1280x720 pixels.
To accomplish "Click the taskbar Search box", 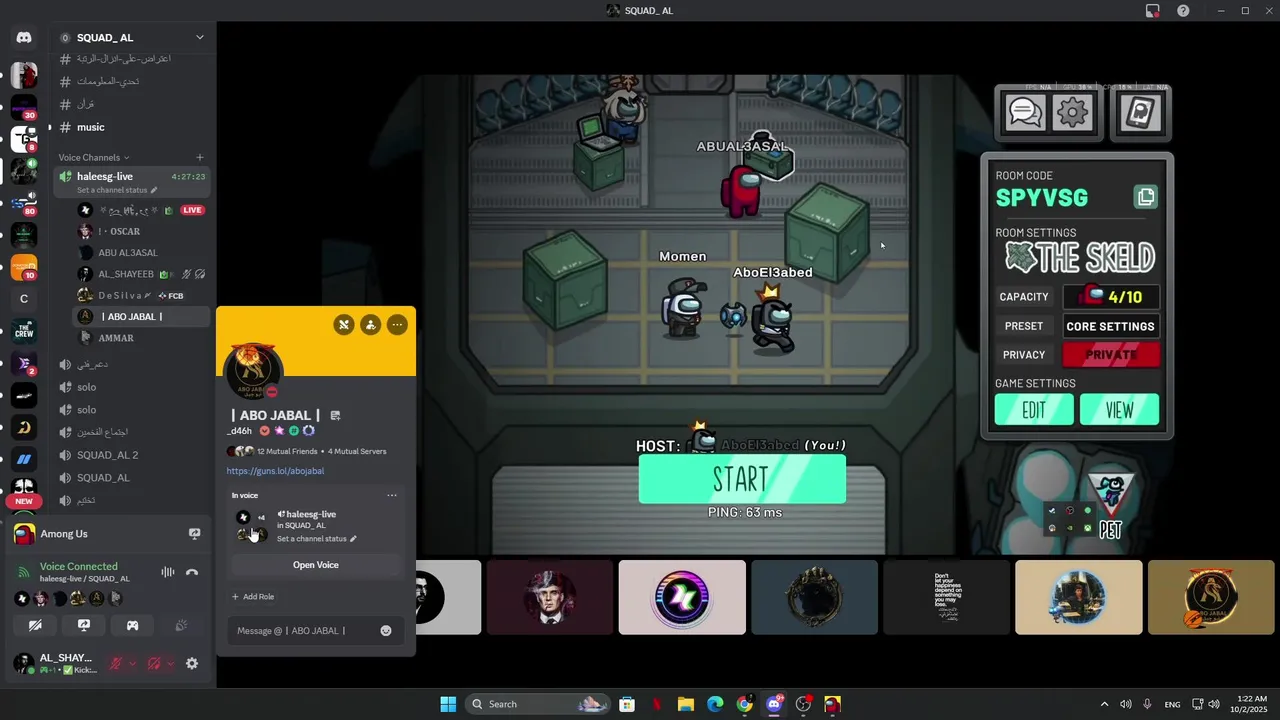I will point(539,704).
